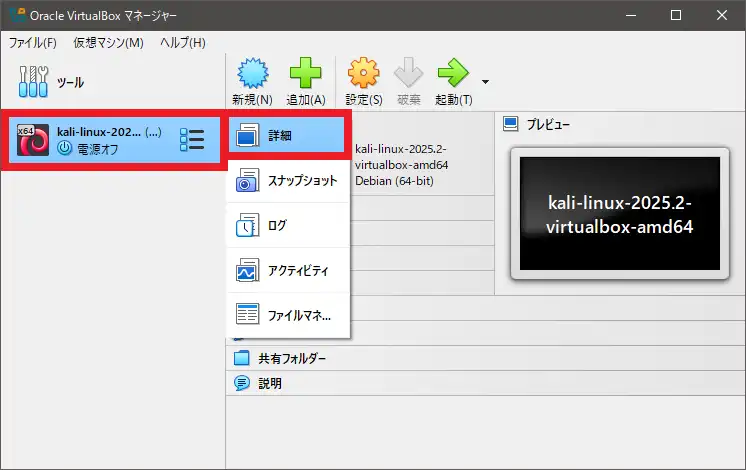Select the kali-linux virtual machine entry
This screenshot has width=746, height=470.
click(x=114, y=140)
